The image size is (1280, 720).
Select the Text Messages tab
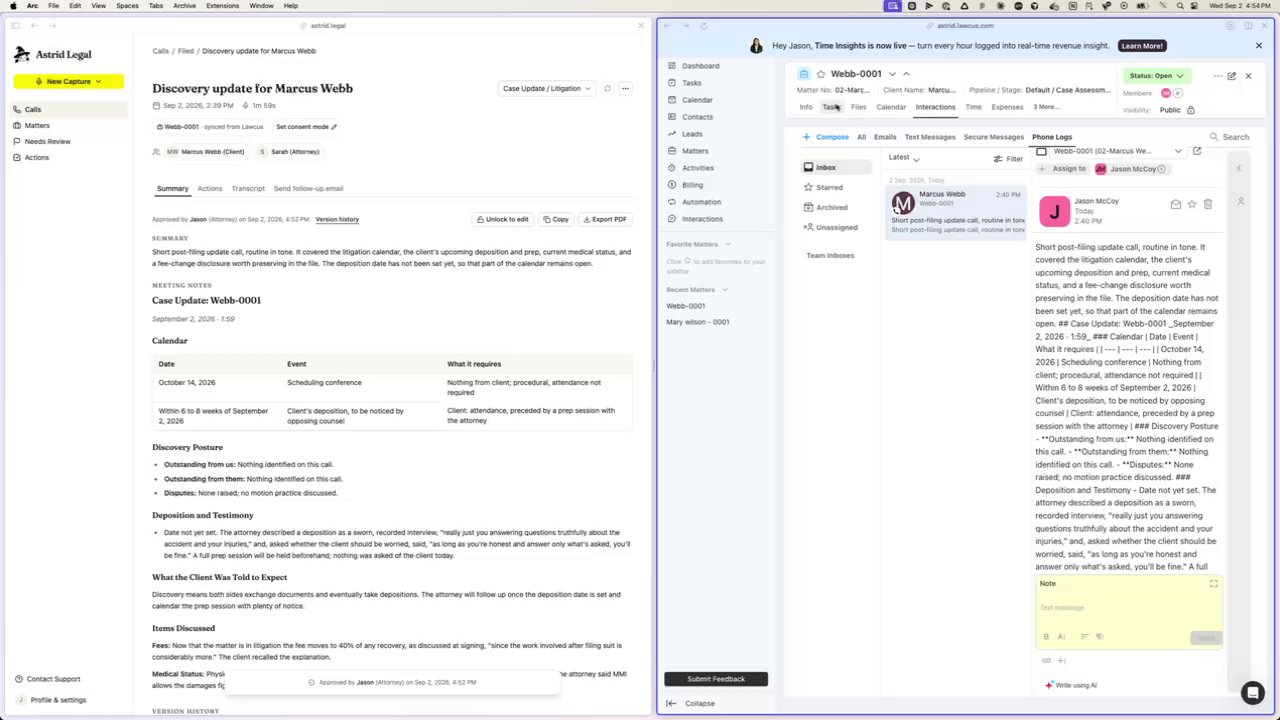[x=930, y=137]
